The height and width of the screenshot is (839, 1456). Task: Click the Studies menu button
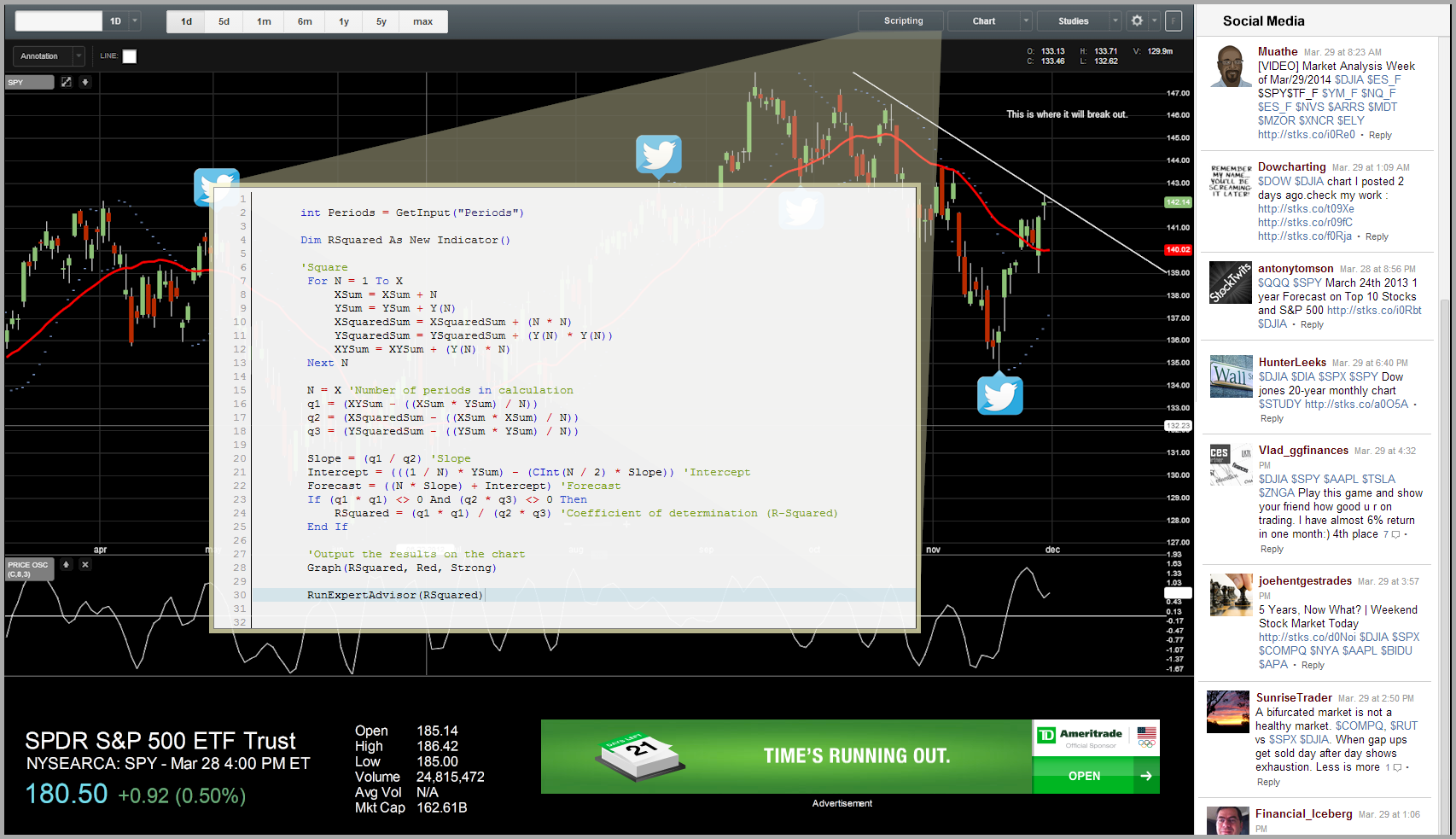click(1073, 21)
